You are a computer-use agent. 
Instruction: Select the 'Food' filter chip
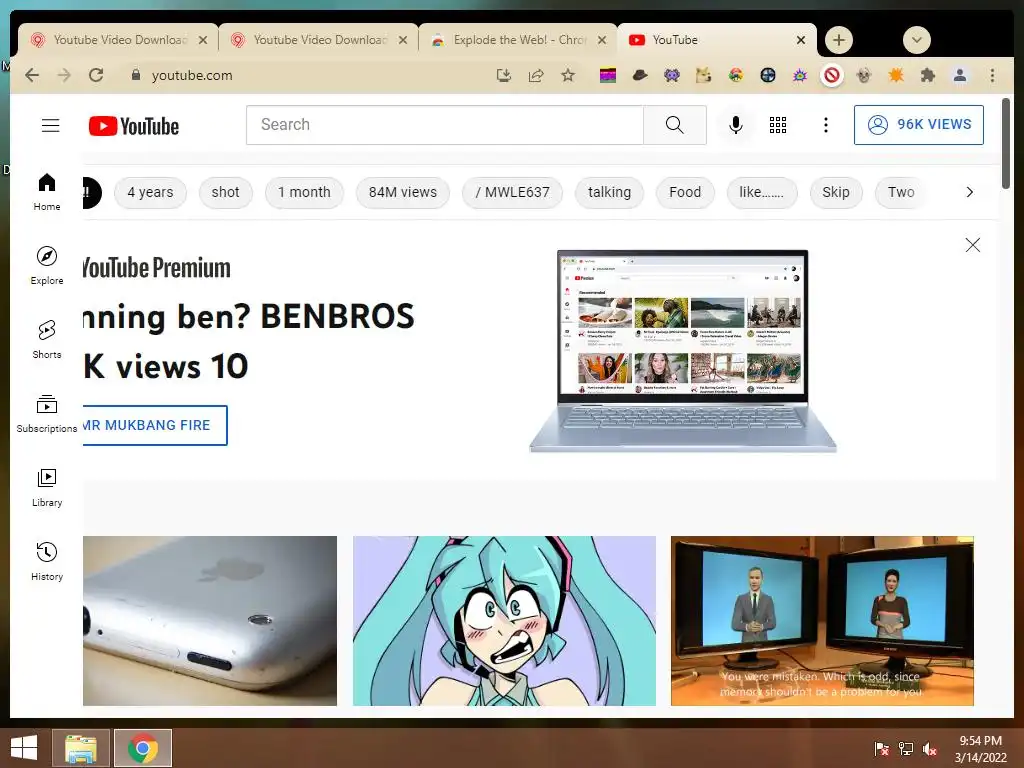685,192
